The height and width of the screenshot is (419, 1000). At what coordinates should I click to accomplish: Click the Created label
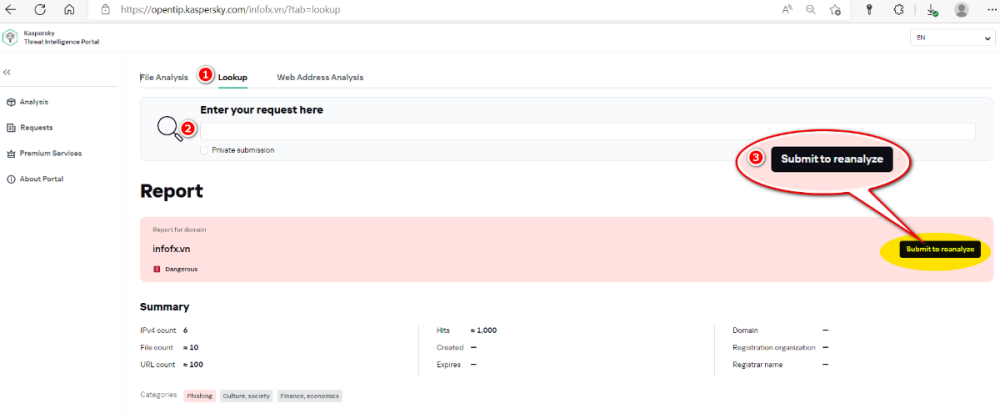click(450, 348)
